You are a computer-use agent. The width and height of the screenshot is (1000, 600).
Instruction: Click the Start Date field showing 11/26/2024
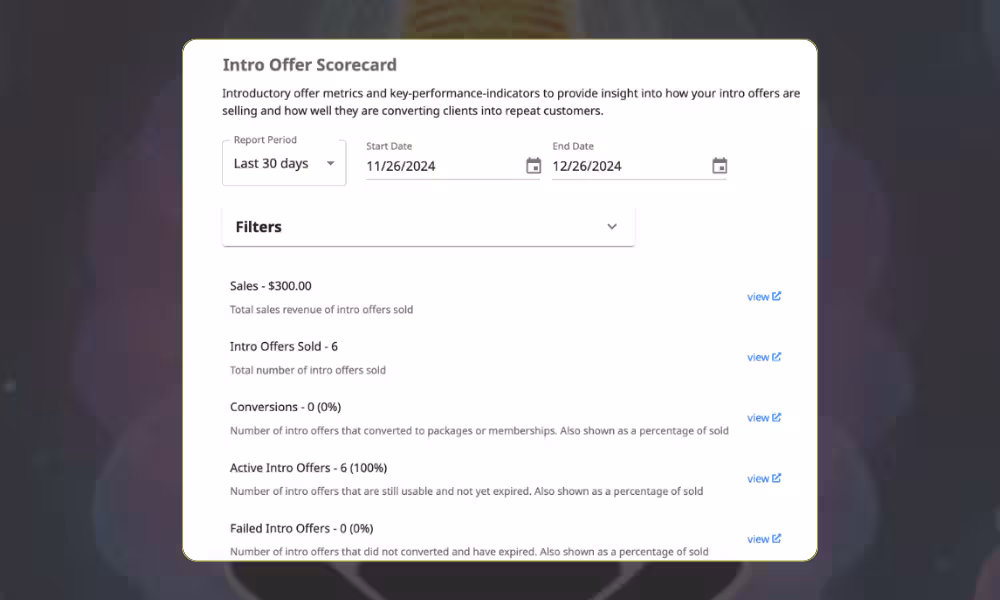pos(440,166)
